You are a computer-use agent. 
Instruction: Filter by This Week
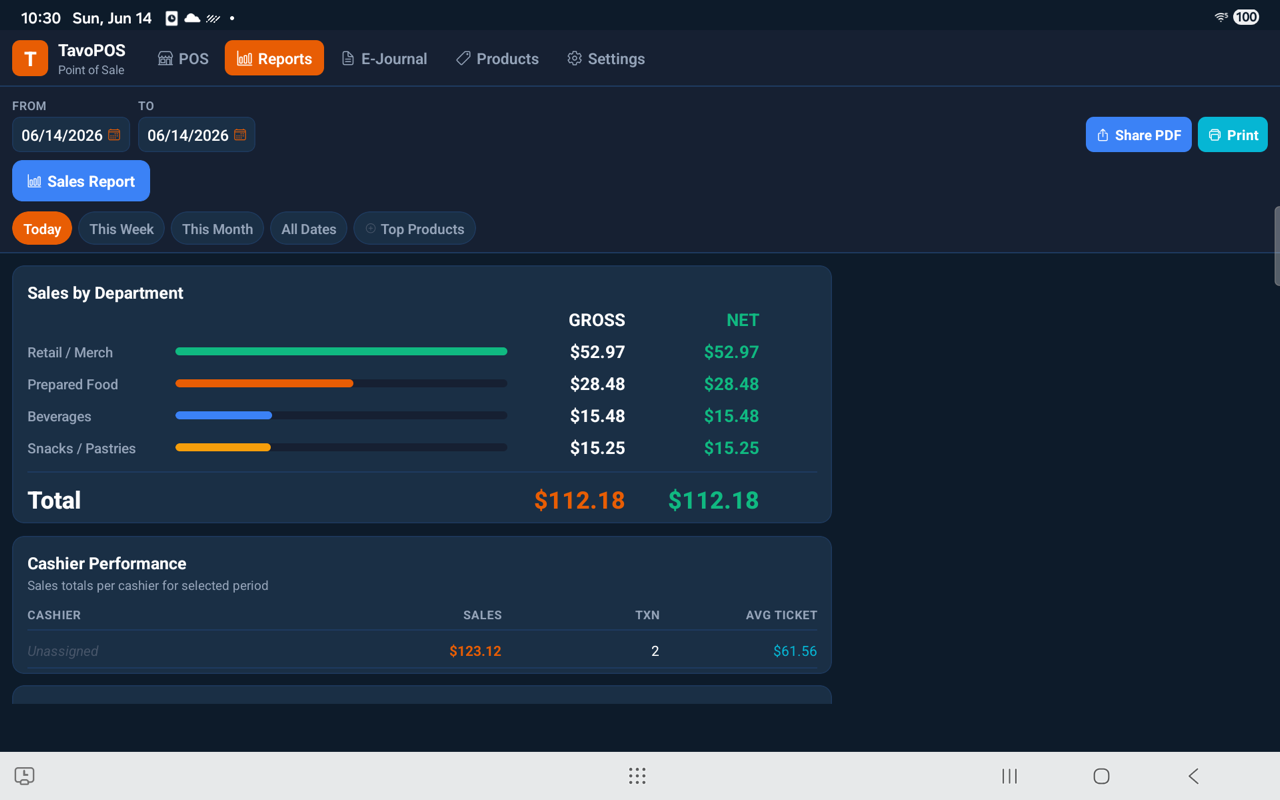click(x=121, y=229)
